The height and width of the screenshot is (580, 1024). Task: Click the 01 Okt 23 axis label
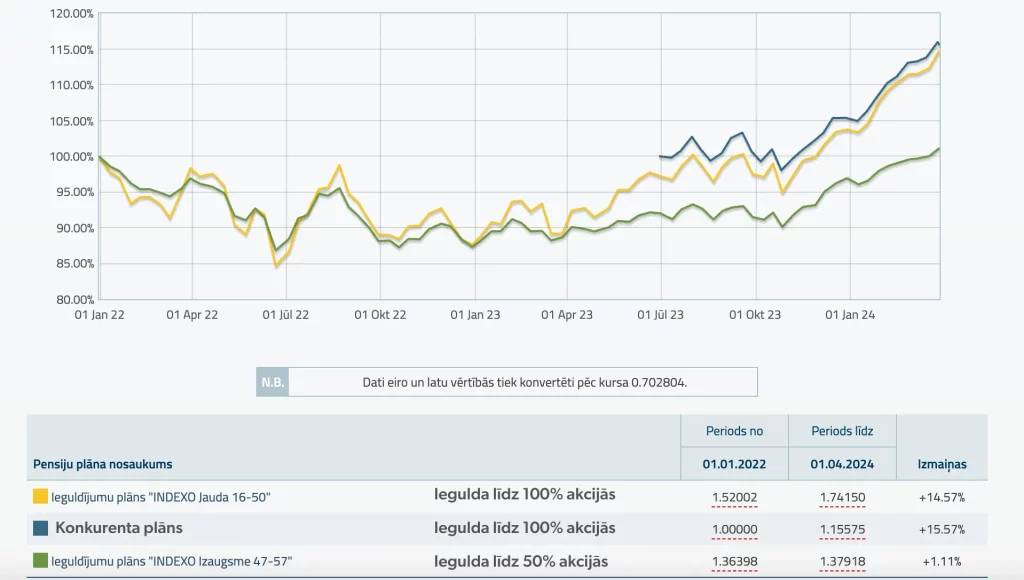coord(755,315)
